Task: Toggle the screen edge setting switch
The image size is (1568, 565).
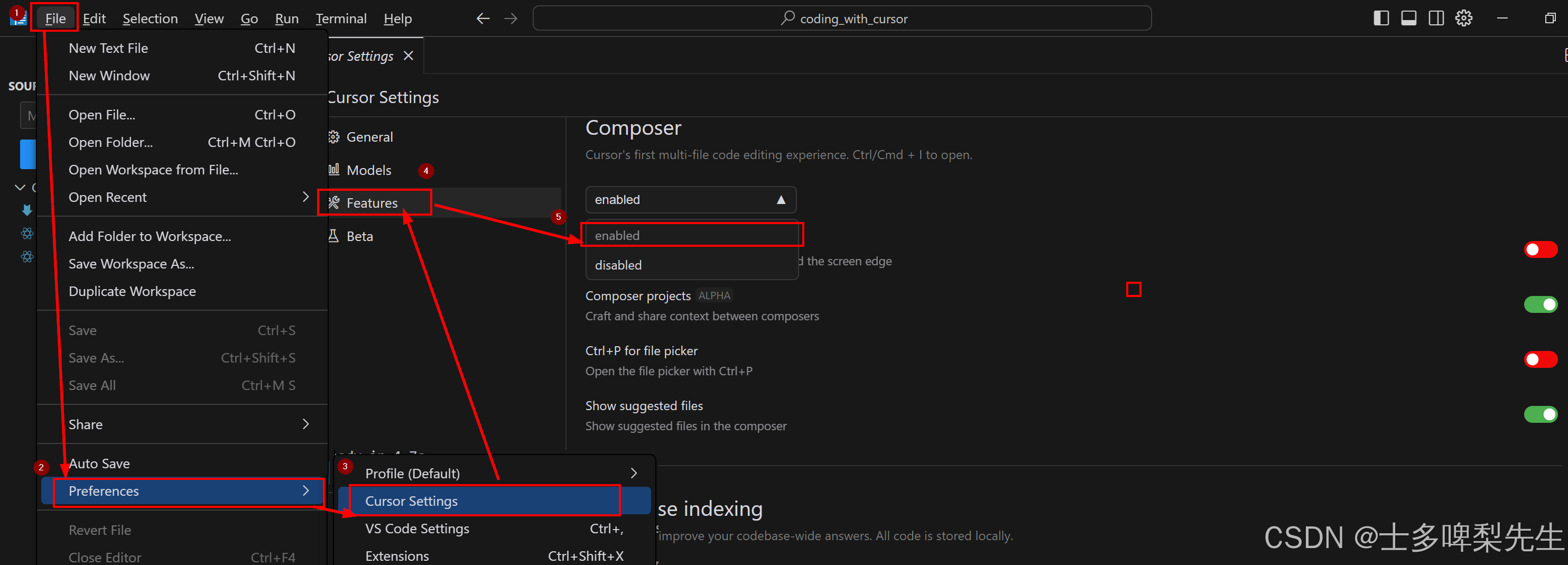Action: (x=1541, y=249)
